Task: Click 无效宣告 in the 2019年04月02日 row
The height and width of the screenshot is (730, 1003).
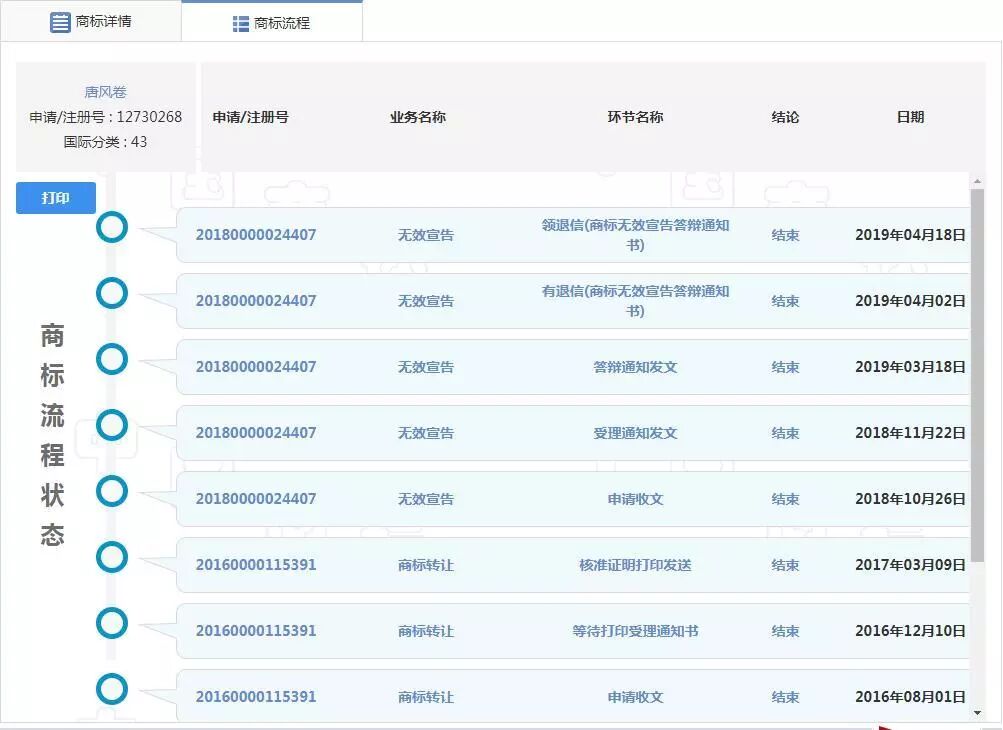Action: point(426,301)
